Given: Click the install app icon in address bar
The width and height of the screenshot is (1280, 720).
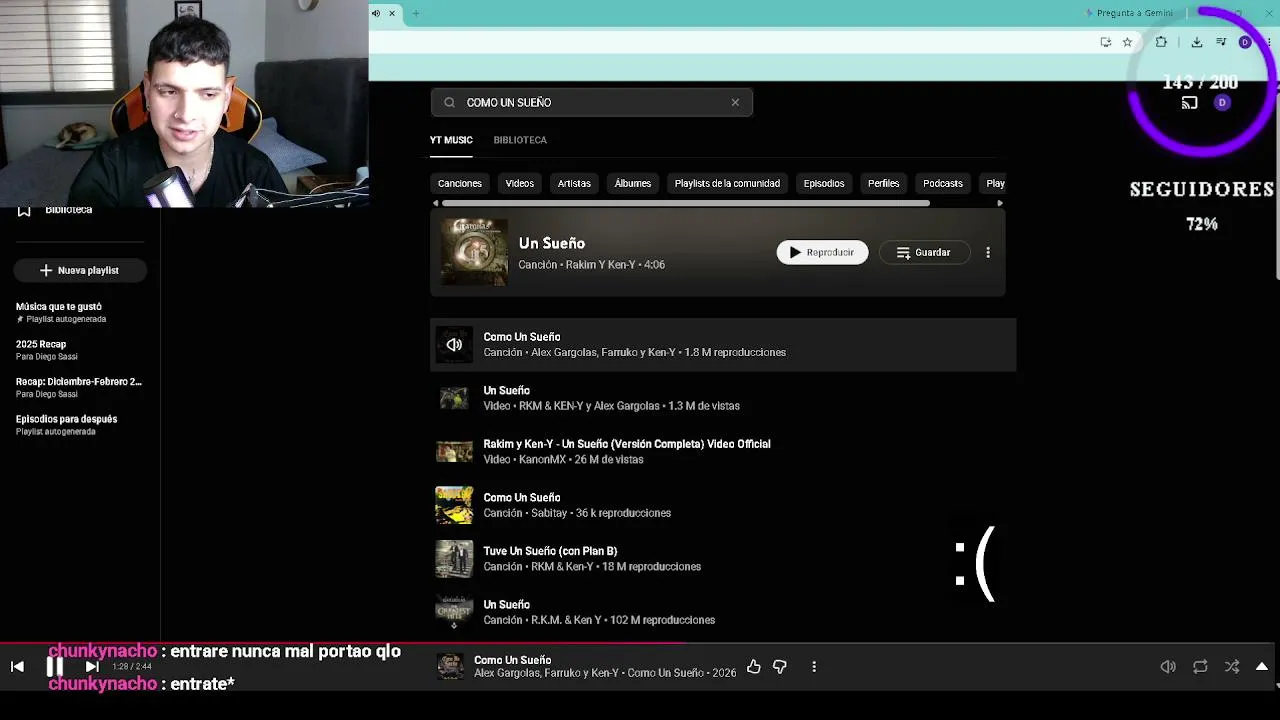Looking at the screenshot, I should tap(1106, 42).
